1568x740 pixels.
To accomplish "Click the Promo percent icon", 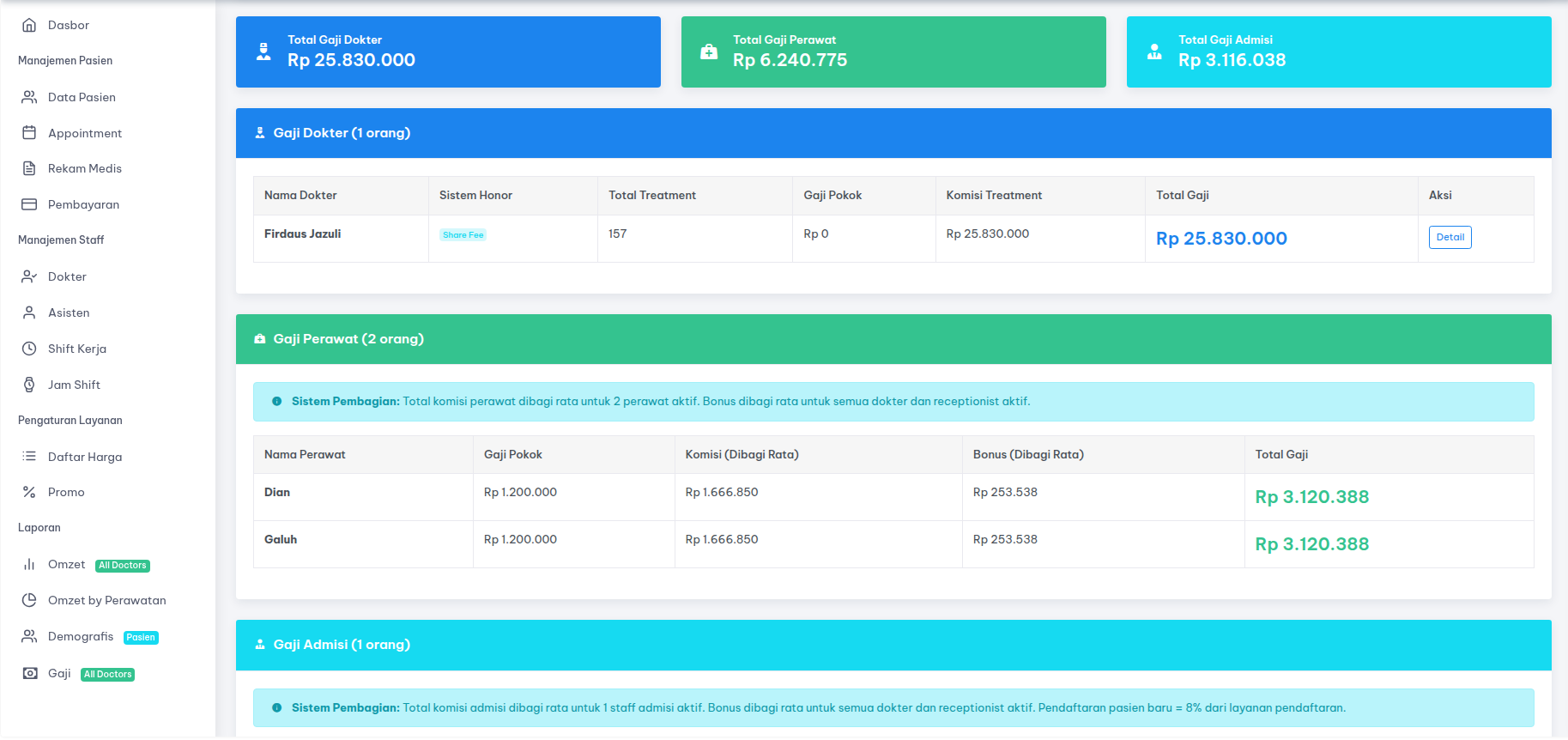I will pyautogui.click(x=29, y=492).
